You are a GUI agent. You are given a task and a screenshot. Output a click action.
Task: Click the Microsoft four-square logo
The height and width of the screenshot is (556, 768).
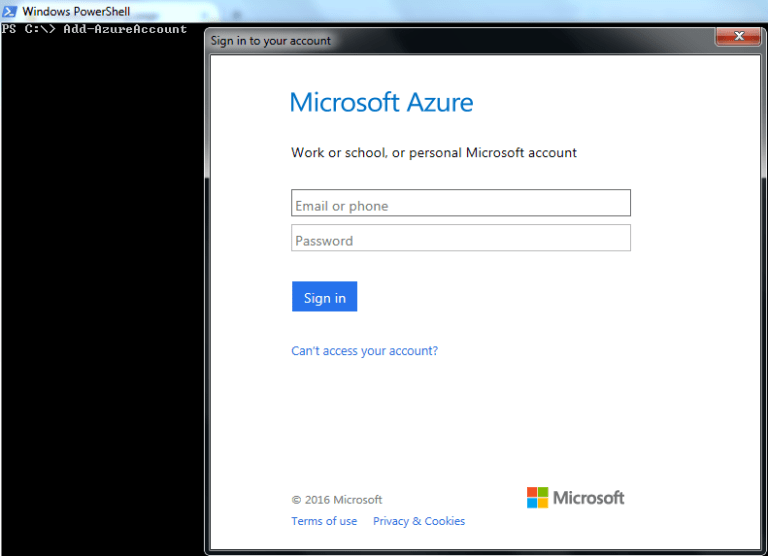point(537,498)
